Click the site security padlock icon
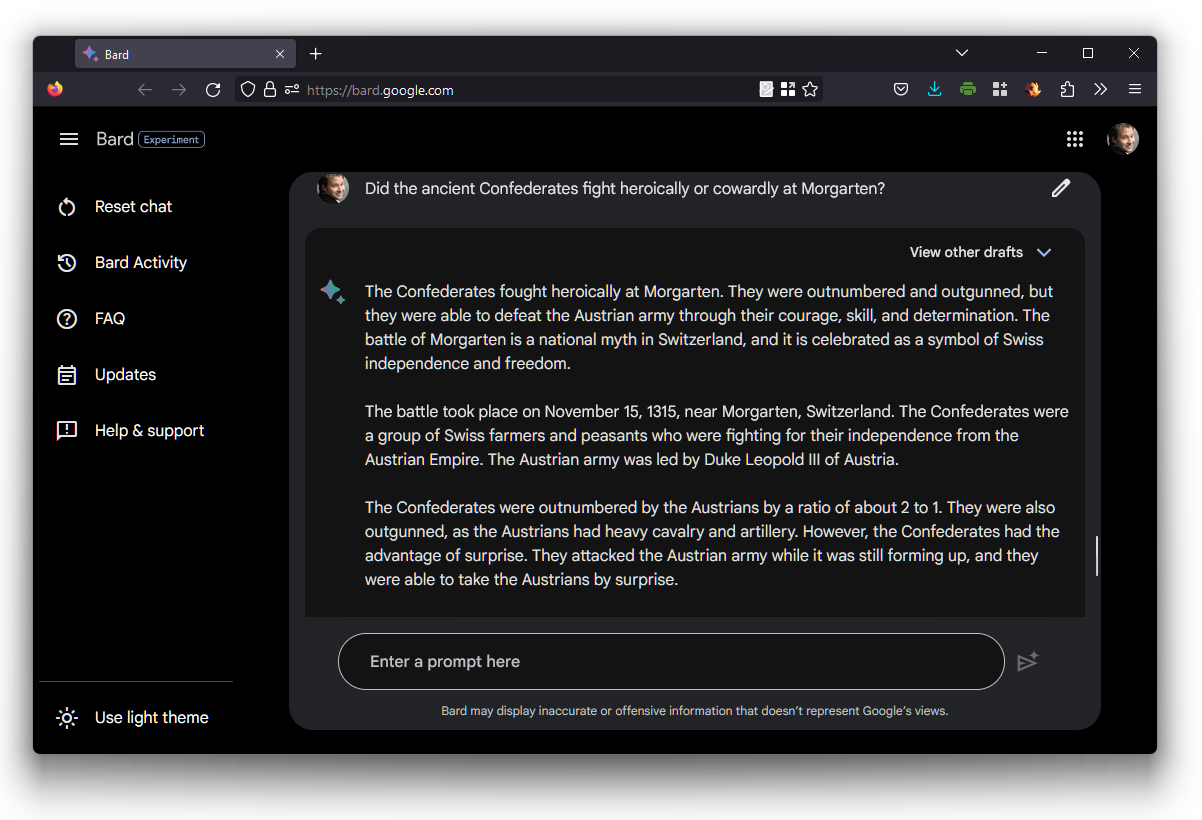The width and height of the screenshot is (1202, 820). point(270,90)
